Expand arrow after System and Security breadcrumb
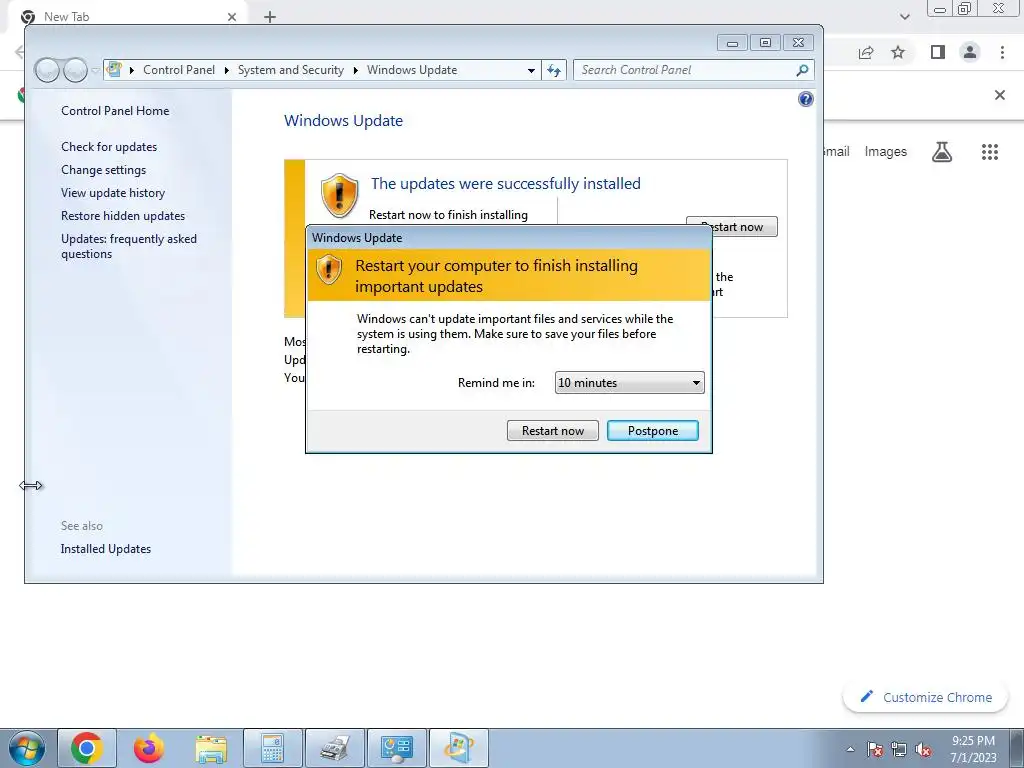 (x=355, y=71)
